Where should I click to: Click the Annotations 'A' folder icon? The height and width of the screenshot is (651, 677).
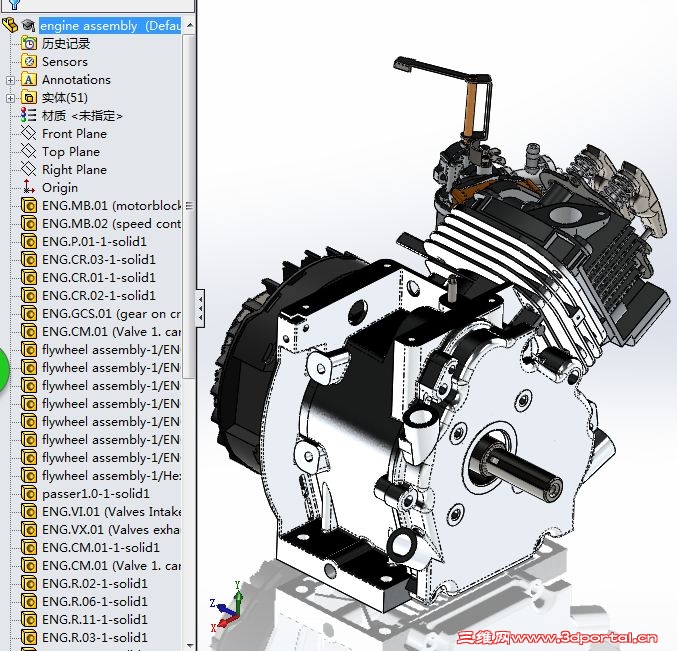(x=29, y=79)
